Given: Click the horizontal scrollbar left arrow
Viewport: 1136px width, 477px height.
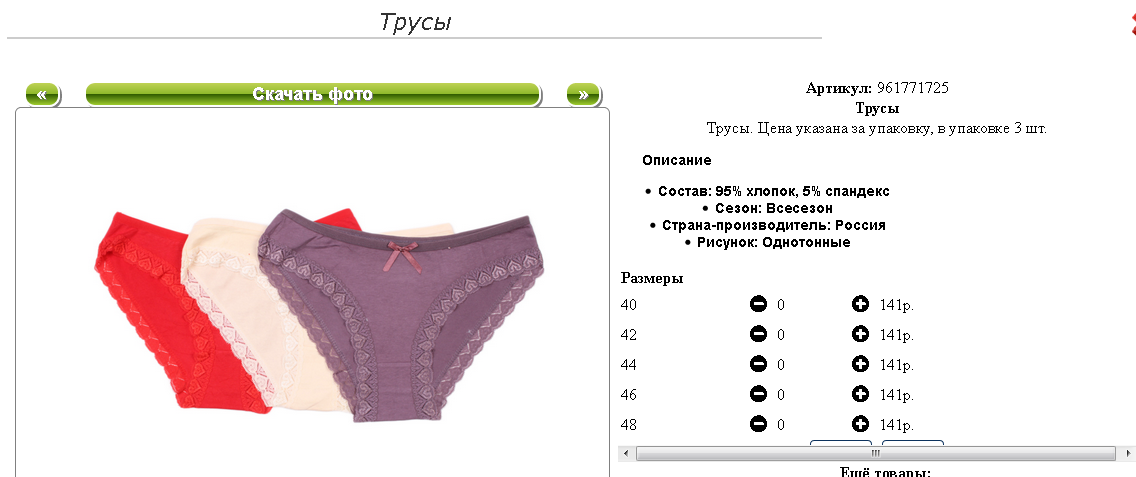Looking at the screenshot, I should click(x=625, y=454).
